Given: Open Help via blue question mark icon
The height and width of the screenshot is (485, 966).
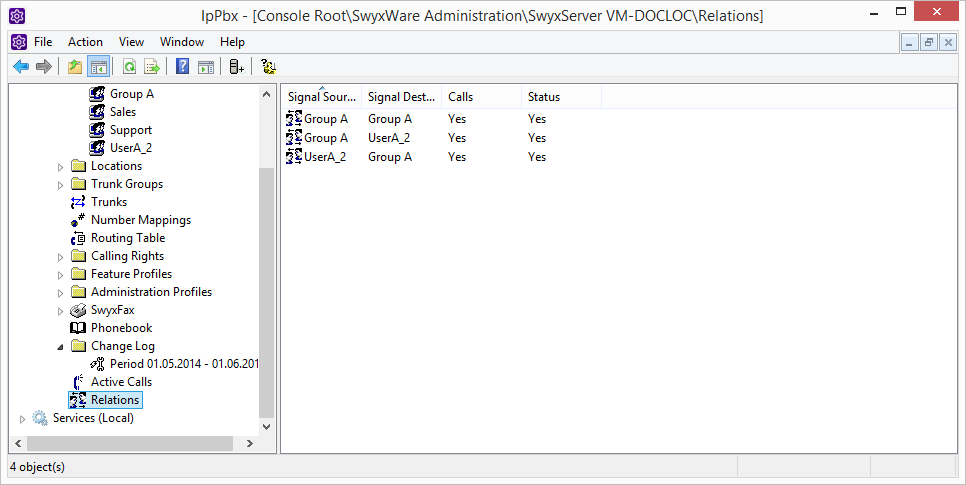Looking at the screenshot, I should (x=183, y=67).
